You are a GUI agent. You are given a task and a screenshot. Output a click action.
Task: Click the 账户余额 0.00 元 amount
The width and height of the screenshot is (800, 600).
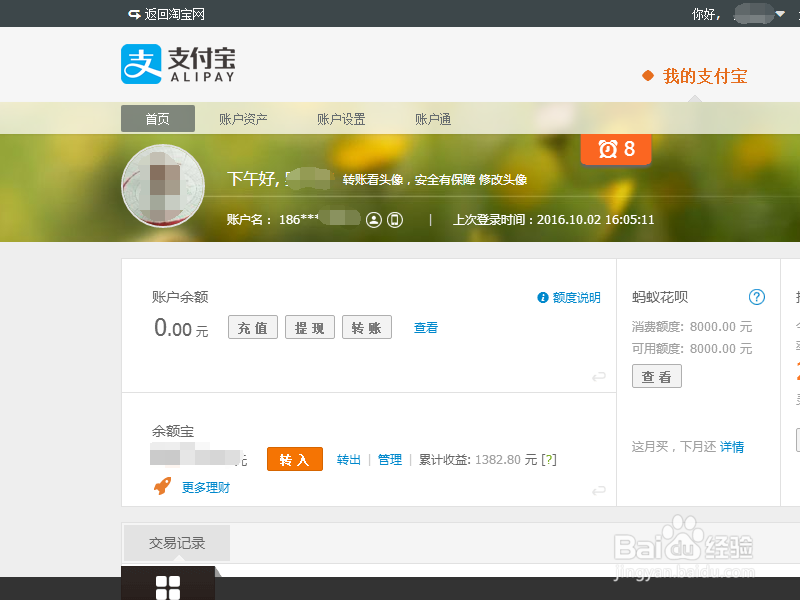tap(181, 328)
